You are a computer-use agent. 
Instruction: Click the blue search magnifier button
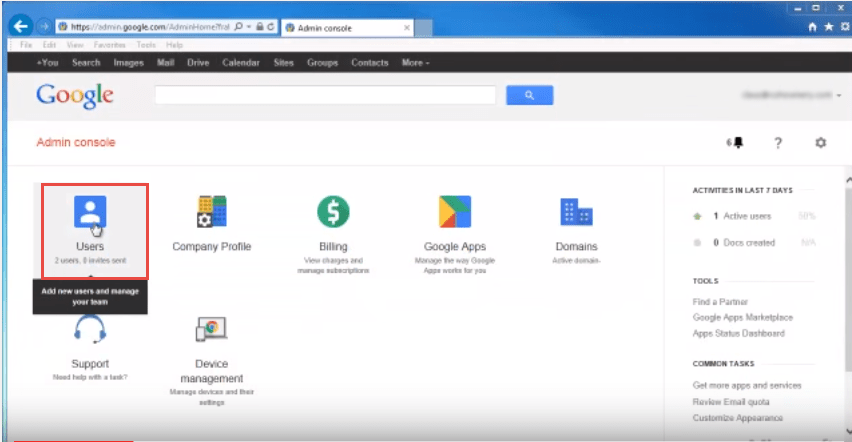(x=530, y=95)
